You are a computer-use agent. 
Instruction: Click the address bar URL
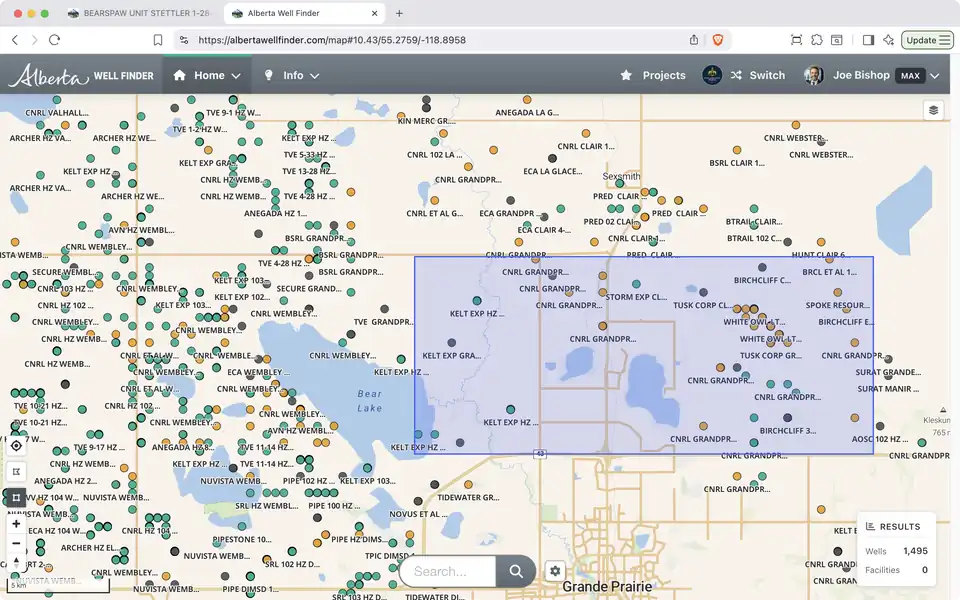(332, 40)
